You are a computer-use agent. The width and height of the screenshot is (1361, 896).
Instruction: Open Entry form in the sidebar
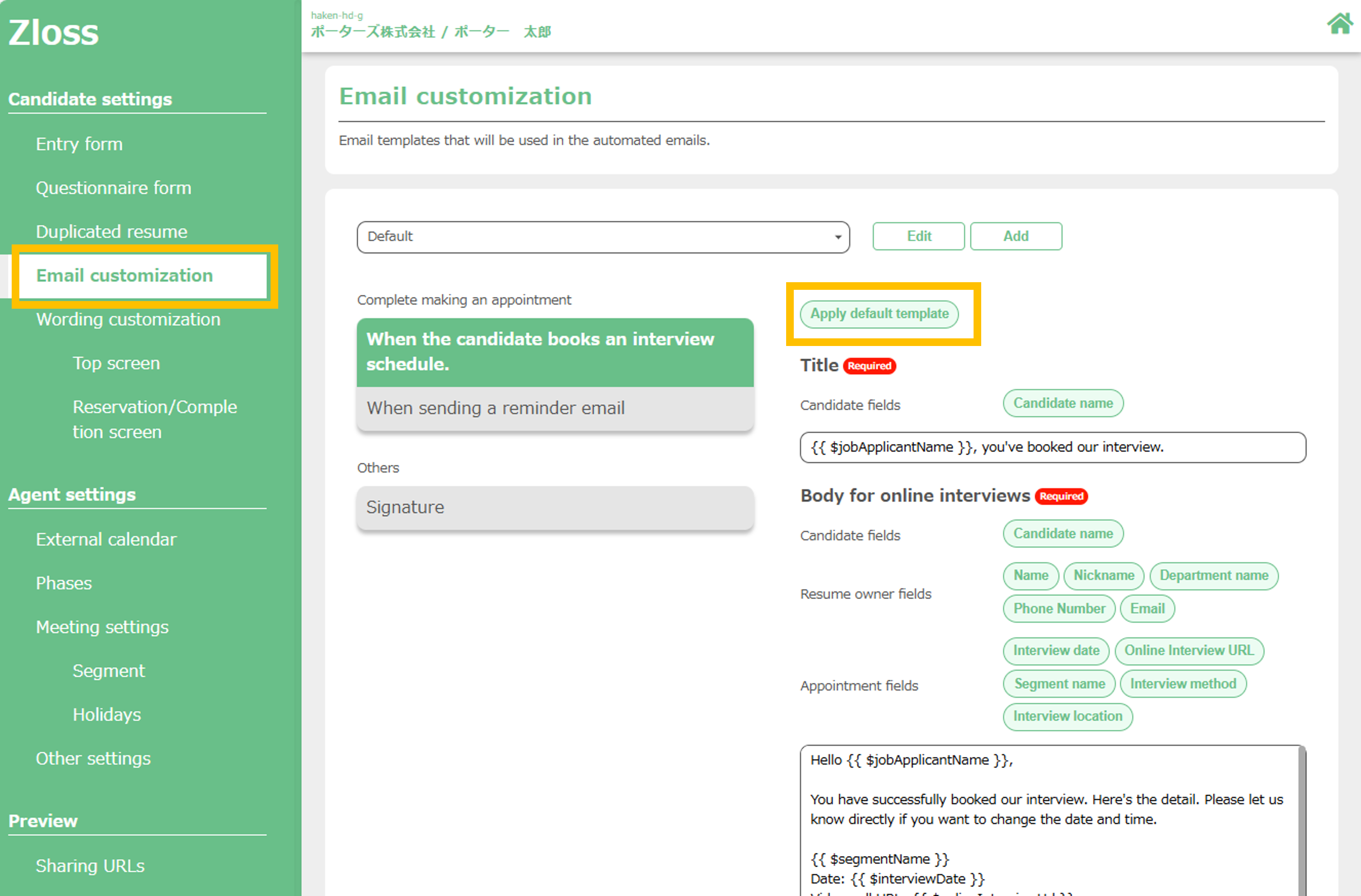(x=79, y=144)
